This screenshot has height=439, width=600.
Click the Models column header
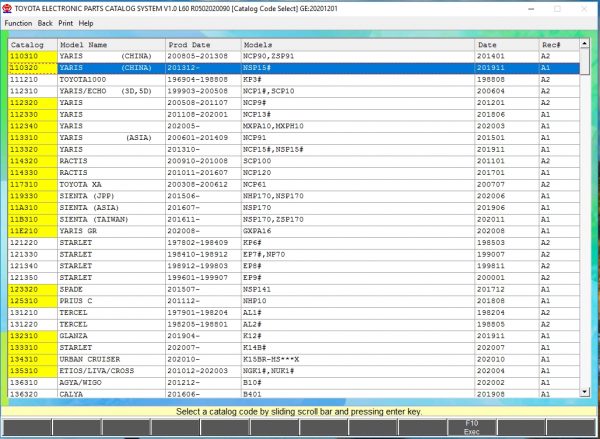click(x=358, y=45)
